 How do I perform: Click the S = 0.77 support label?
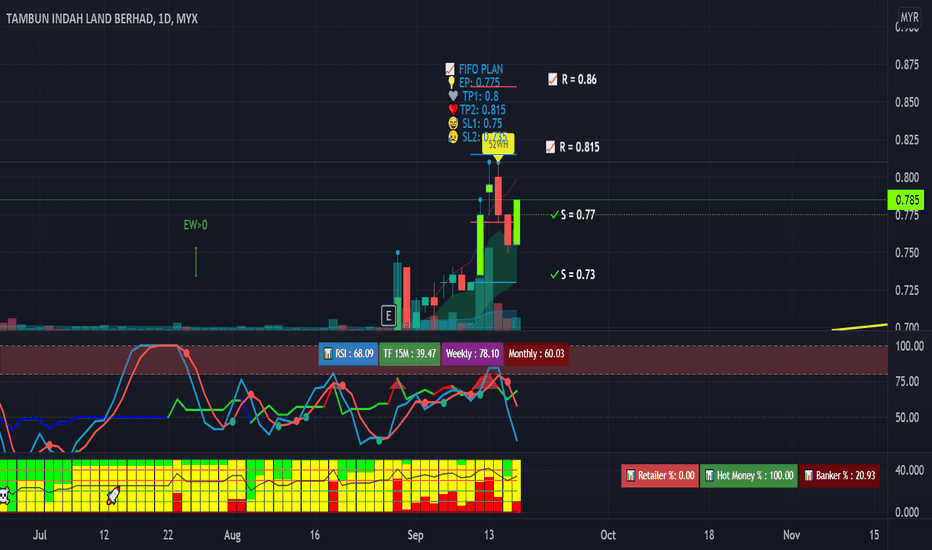click(x=578, y=215)
